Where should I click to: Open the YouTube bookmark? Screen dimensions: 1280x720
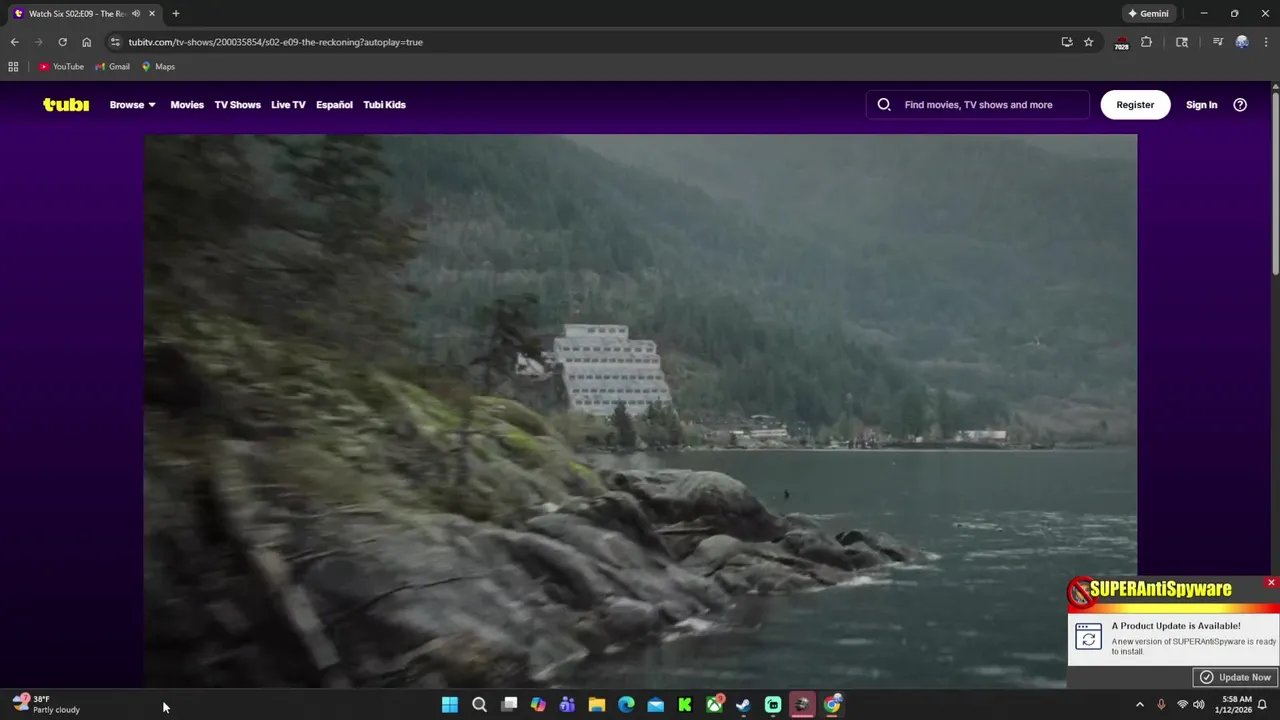click(61, 67)
